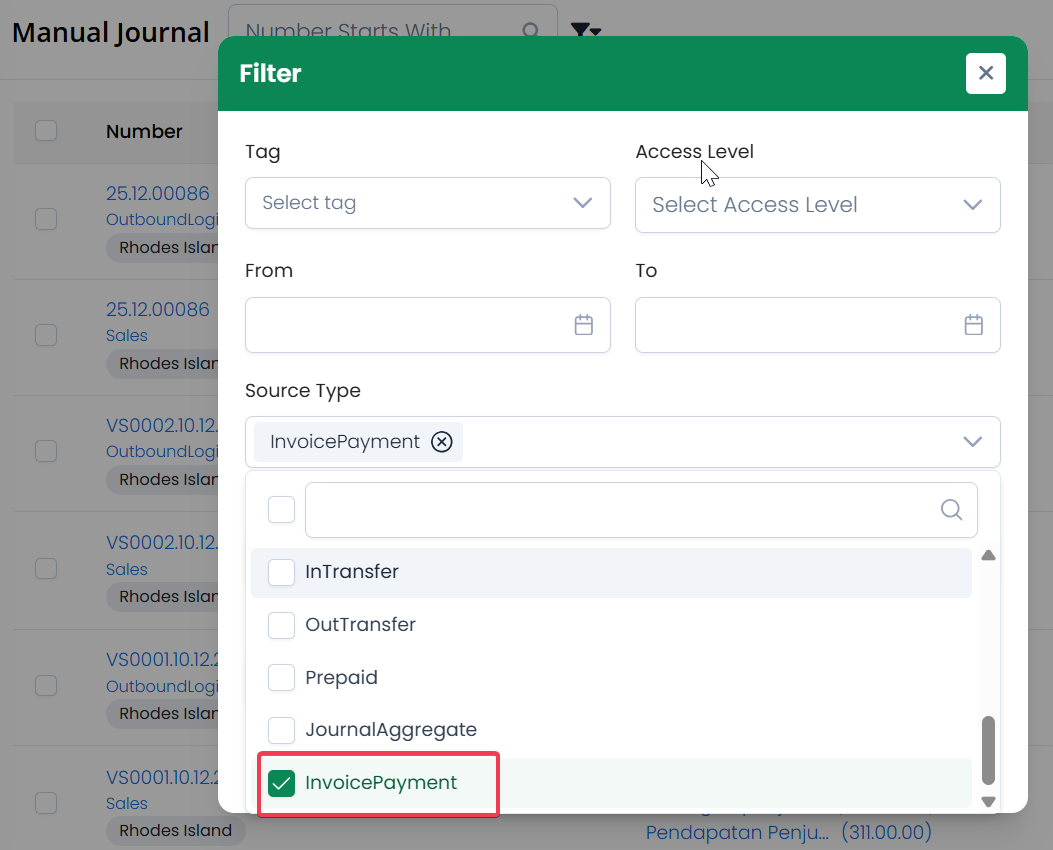Check the InTransfer option
1053x850 pixels.
pos(282,572)
